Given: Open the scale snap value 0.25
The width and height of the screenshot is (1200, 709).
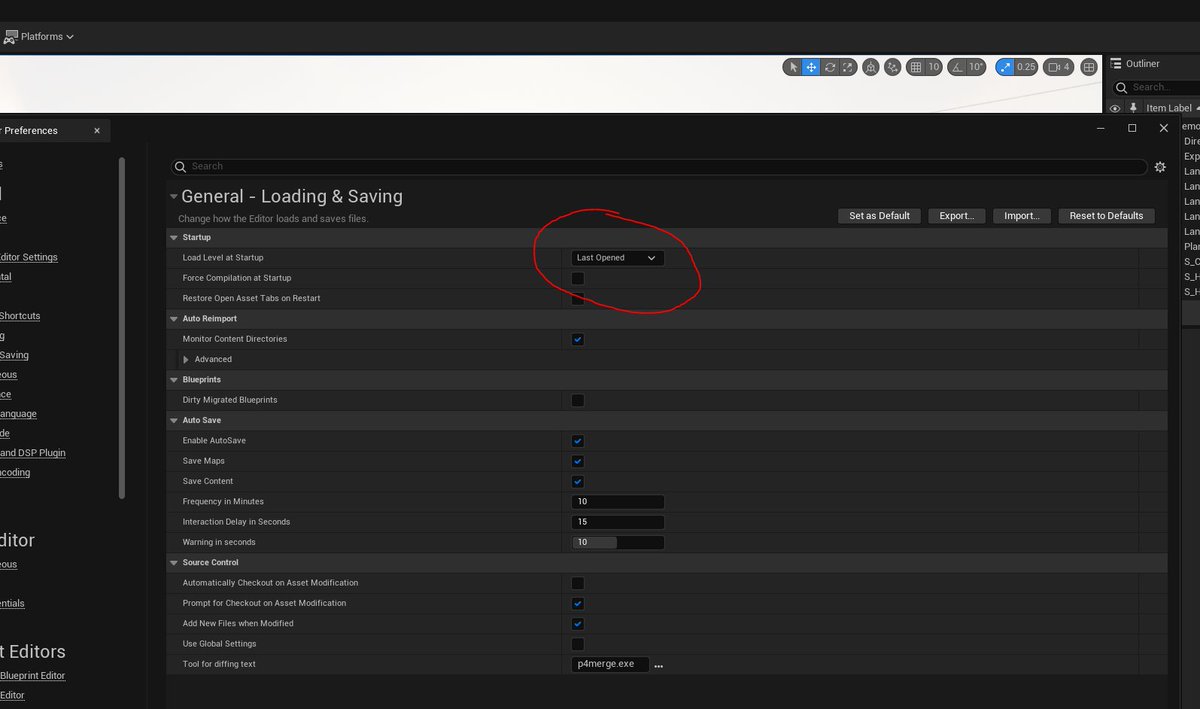Looking at the screenshot, I should click(x=1026, y=67).
